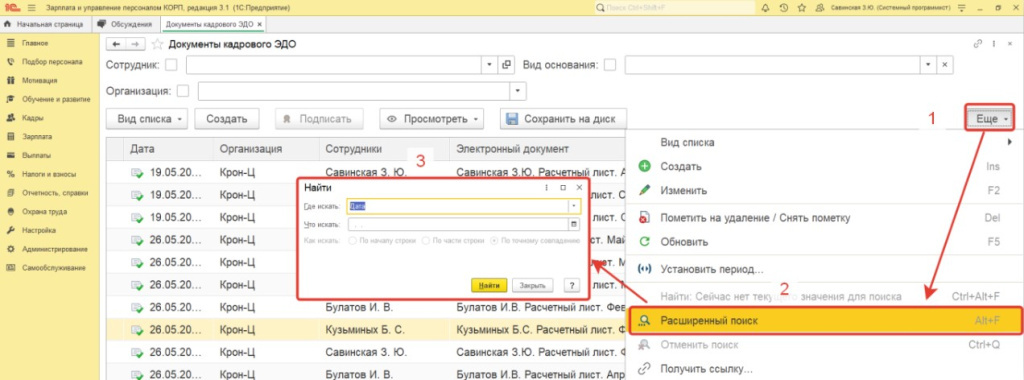Click the Найти button in dialog
1024x380 pixels.
[489, 285]
